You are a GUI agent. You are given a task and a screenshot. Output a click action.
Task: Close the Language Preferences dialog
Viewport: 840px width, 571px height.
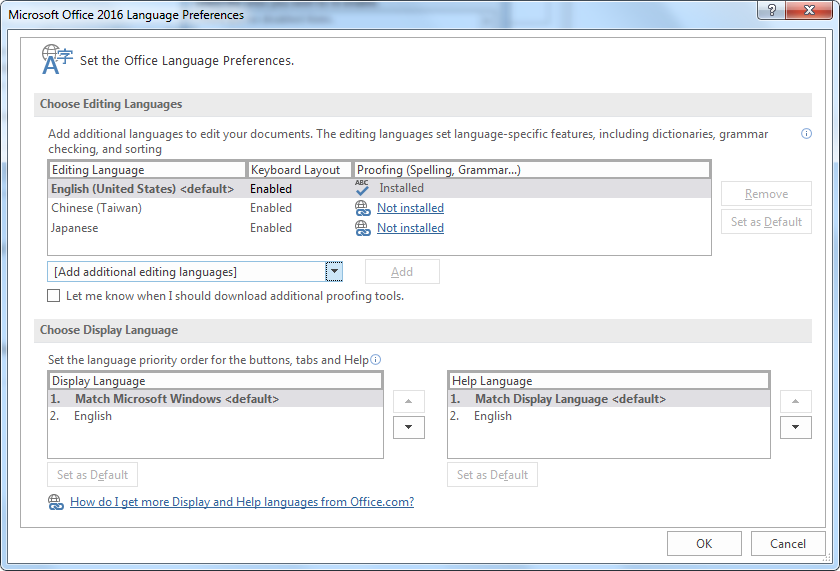(x=809, y=10)
